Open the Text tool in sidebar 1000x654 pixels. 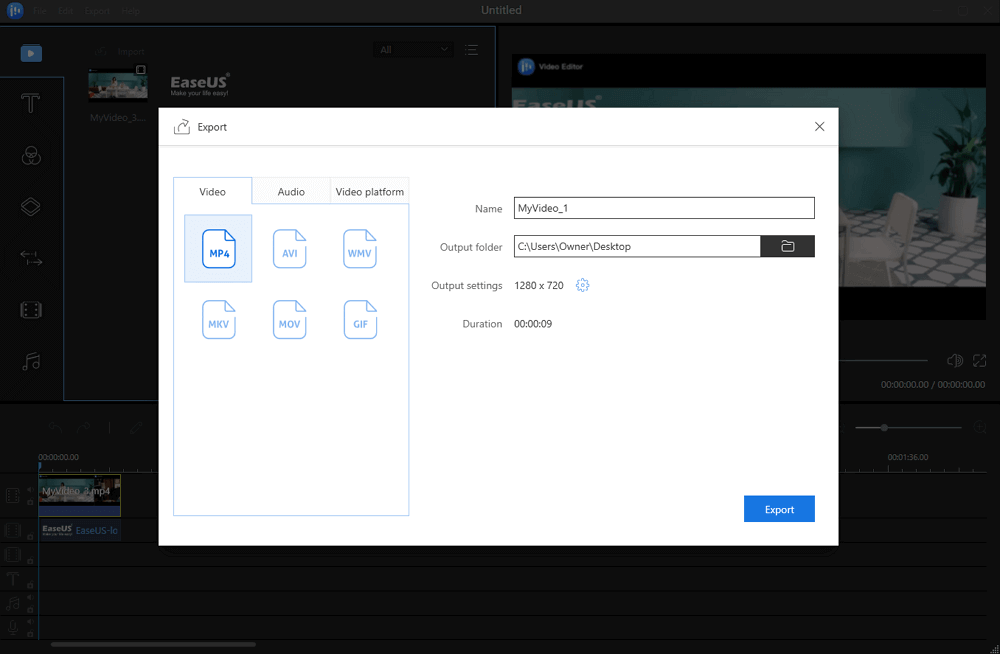(x=31, y=103)
